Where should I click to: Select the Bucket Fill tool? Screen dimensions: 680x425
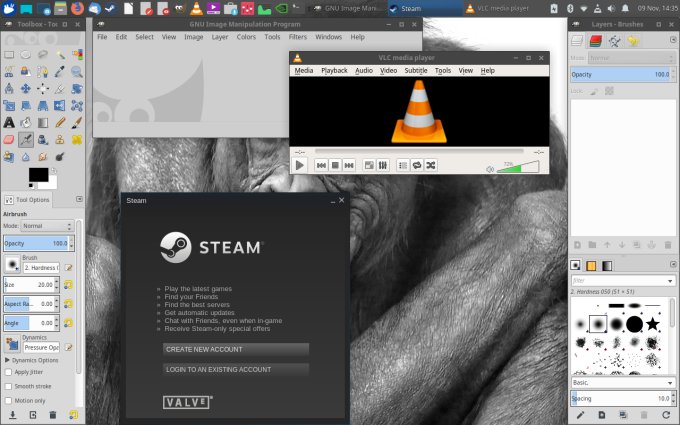tap(26, 122)
